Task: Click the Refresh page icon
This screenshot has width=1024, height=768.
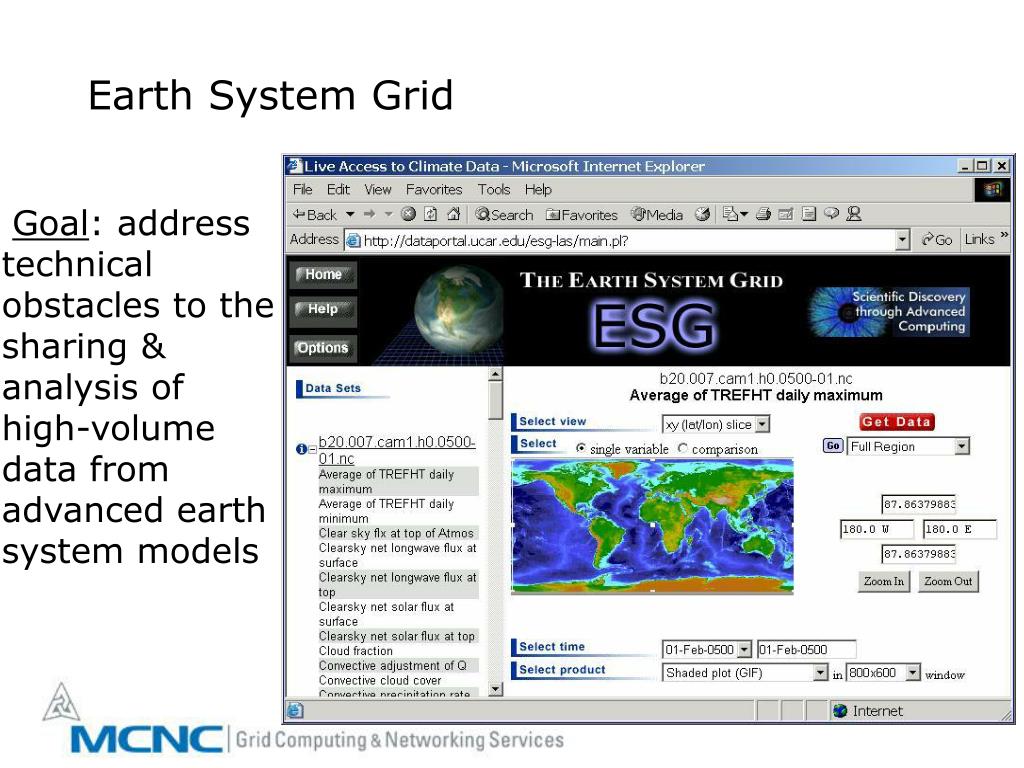Action: (430, 214)
